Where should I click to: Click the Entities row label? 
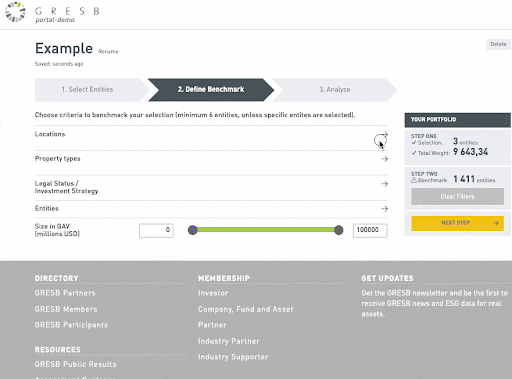click(x=47, y=208)
